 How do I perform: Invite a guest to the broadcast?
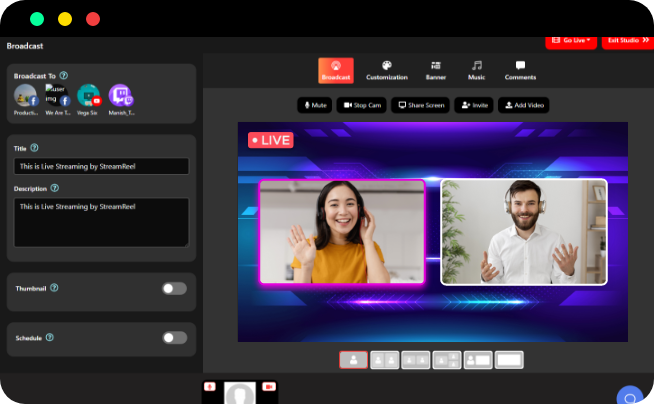tap(474, 105)
